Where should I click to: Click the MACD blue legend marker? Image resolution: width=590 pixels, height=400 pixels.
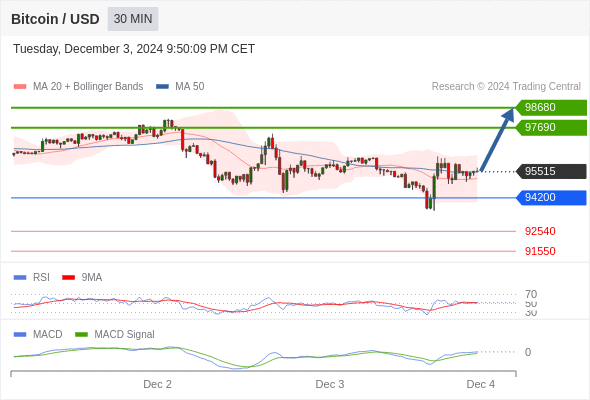(x=20, y=335)
